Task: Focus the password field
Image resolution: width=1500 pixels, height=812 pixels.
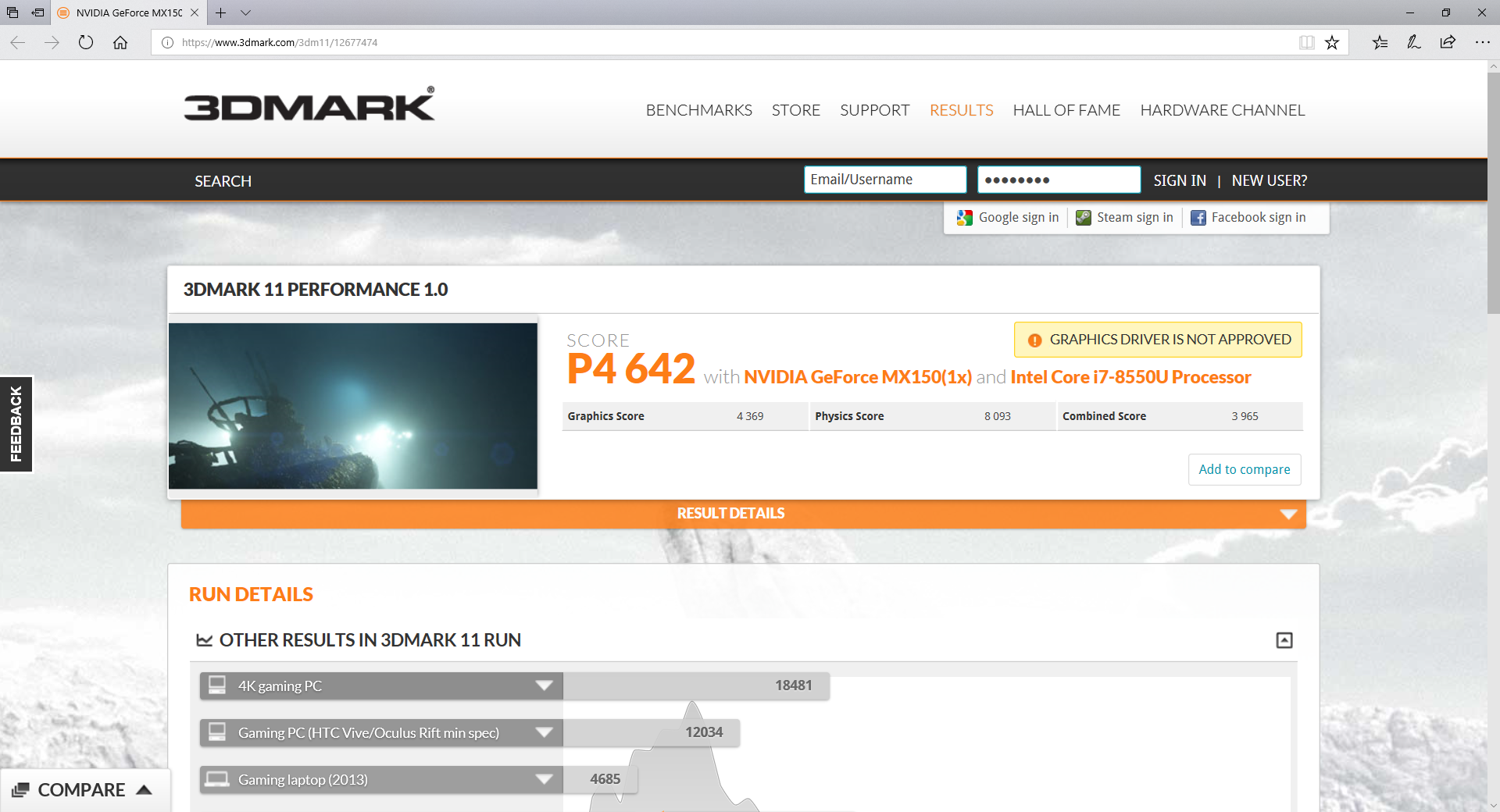Action: pyautogui.click(x=1059, y=180)
